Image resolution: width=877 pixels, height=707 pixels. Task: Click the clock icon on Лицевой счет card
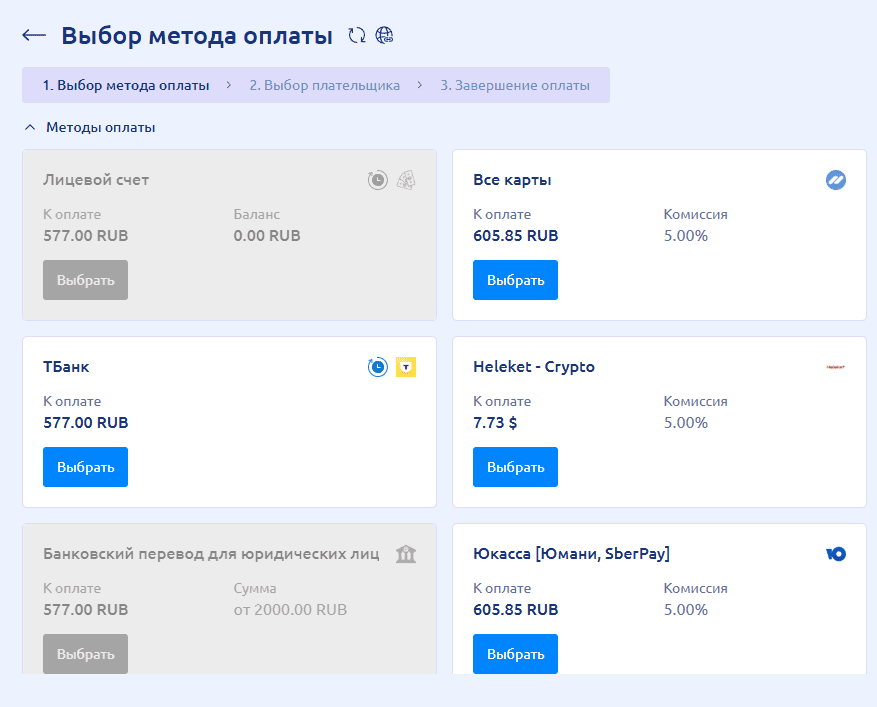click(x=377, y=180)
